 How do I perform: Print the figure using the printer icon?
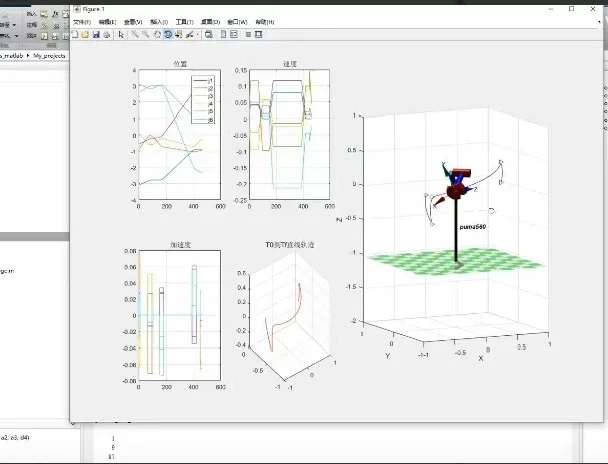click(106, 34)
